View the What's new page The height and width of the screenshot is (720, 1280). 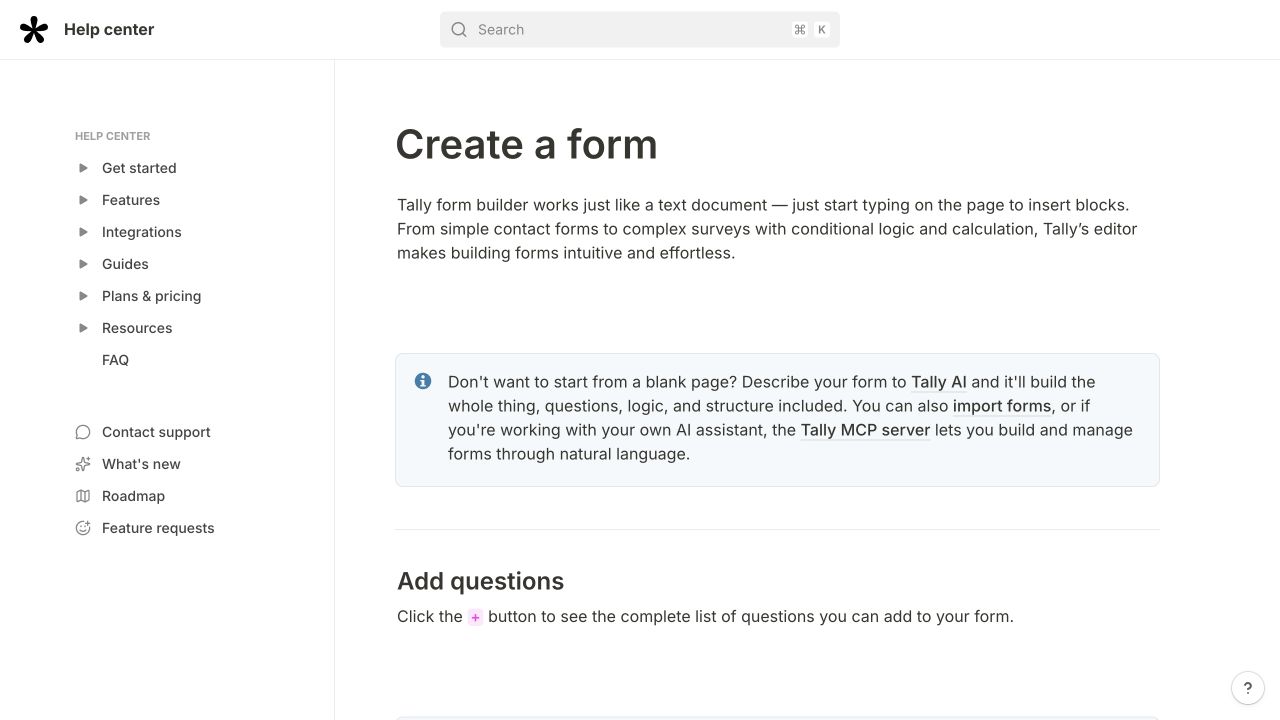click(x=141, y=464)
